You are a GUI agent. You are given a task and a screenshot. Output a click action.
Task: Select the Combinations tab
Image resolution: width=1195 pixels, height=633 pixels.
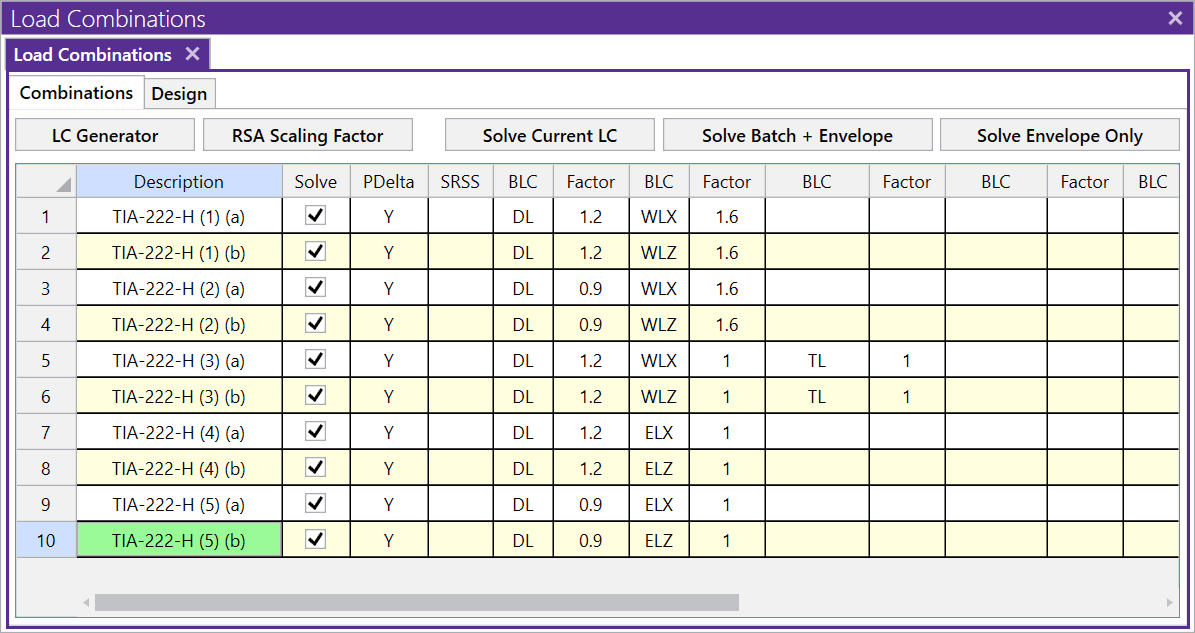[x=76, y=92]
